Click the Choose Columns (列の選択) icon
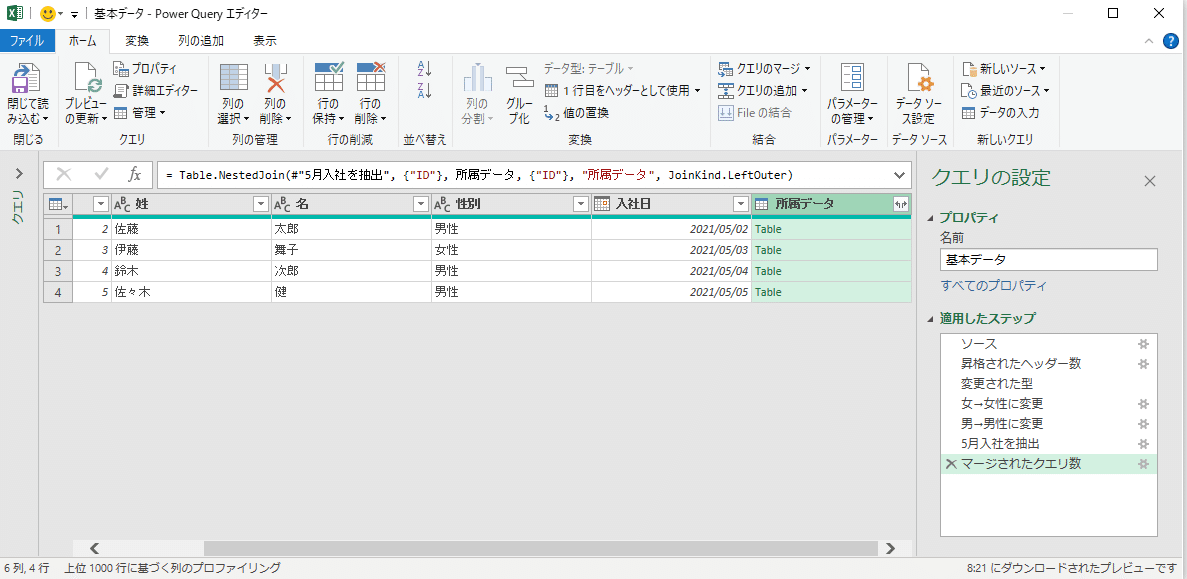This screenshot has width=1187, height=579. (234, 79)
